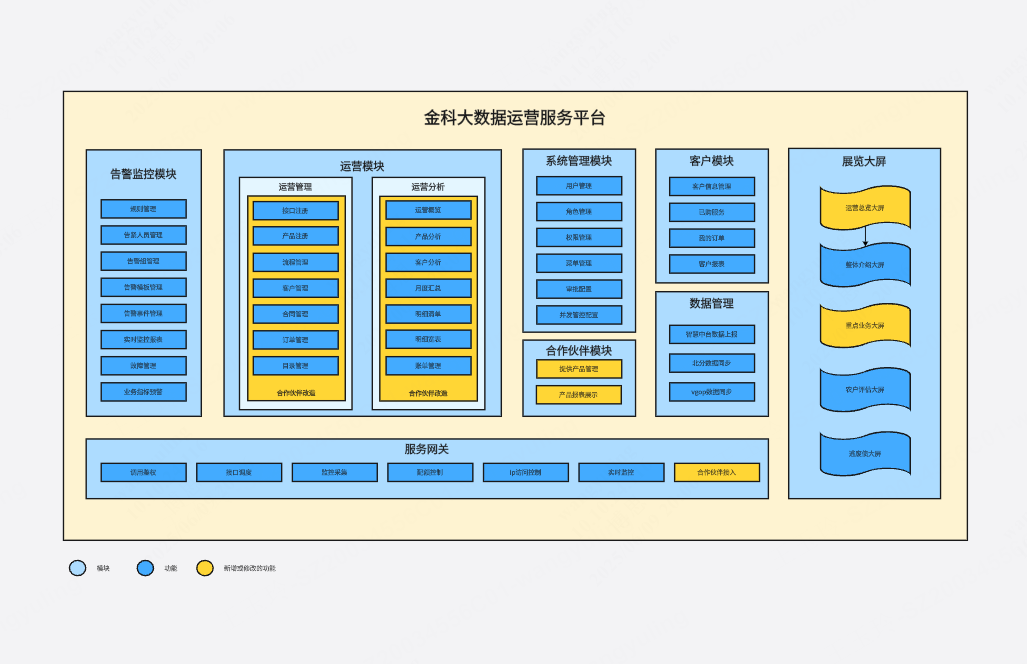Screen dimensions: 1027x664
Task: Click 合作伙伴改造 label under 运营分析
Action: pyautogui.click(x=428, y=394)
